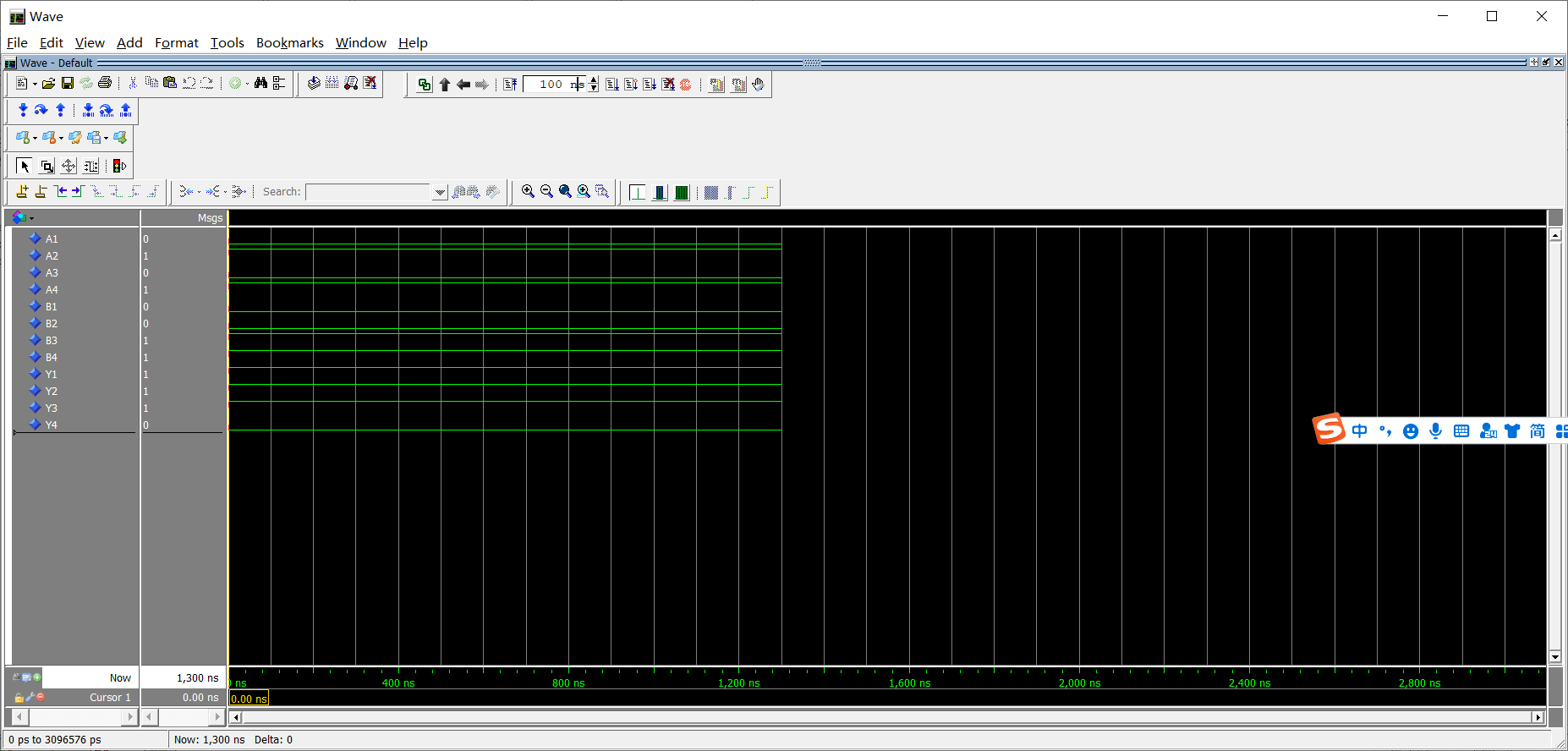Toggle the Zoom Mode tool

coord(47,167)
